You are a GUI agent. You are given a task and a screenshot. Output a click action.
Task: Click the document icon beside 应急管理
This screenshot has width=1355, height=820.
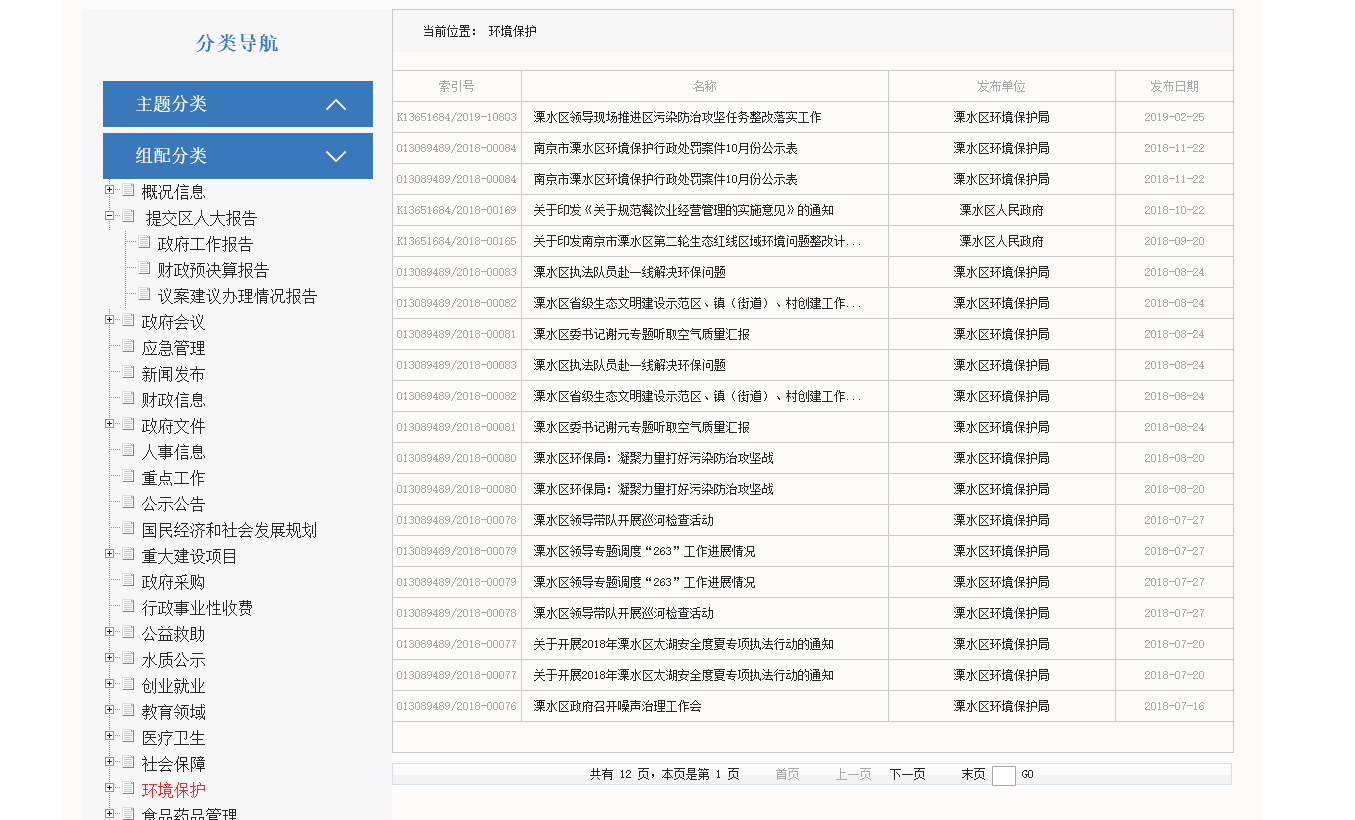tap(128, 346)
